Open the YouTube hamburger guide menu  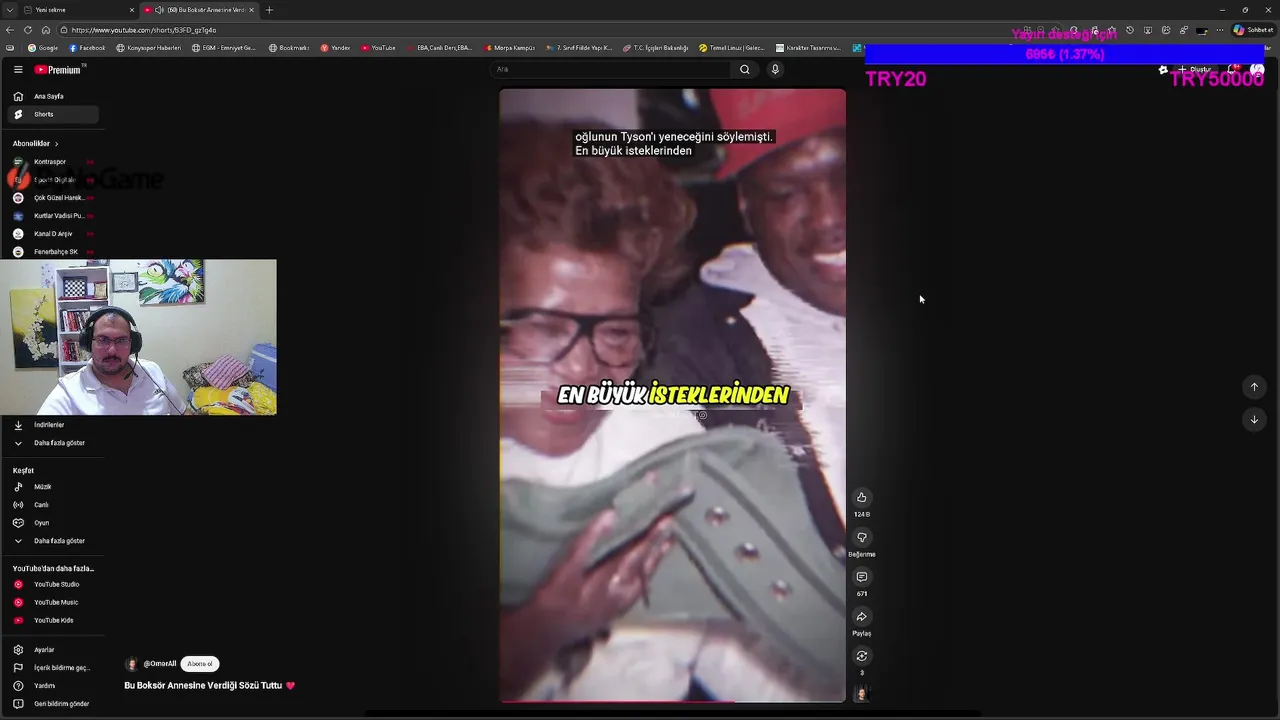(x=18, y=70)
